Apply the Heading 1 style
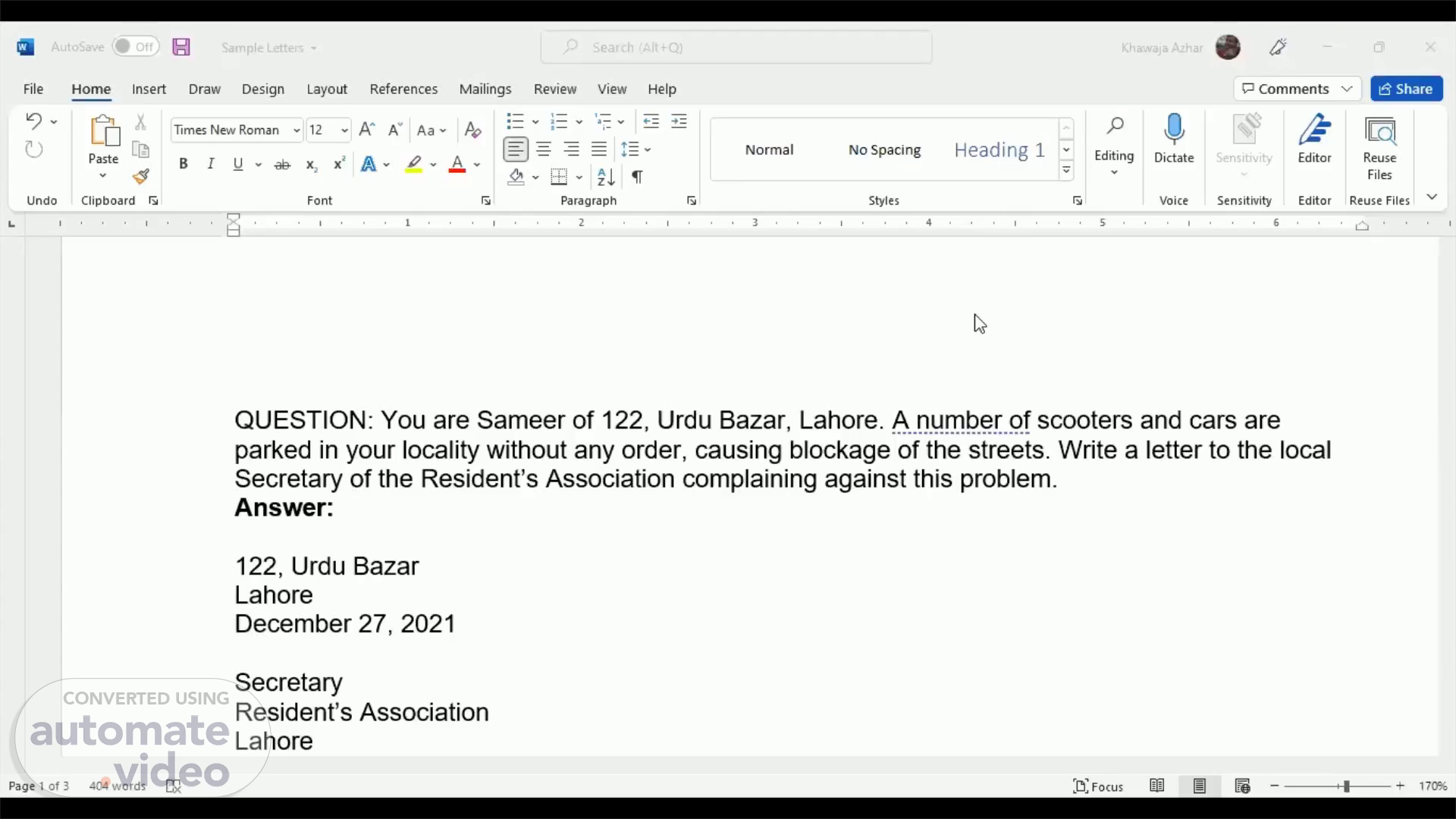This screenshot has width=1456, height=819. point(999,149)
